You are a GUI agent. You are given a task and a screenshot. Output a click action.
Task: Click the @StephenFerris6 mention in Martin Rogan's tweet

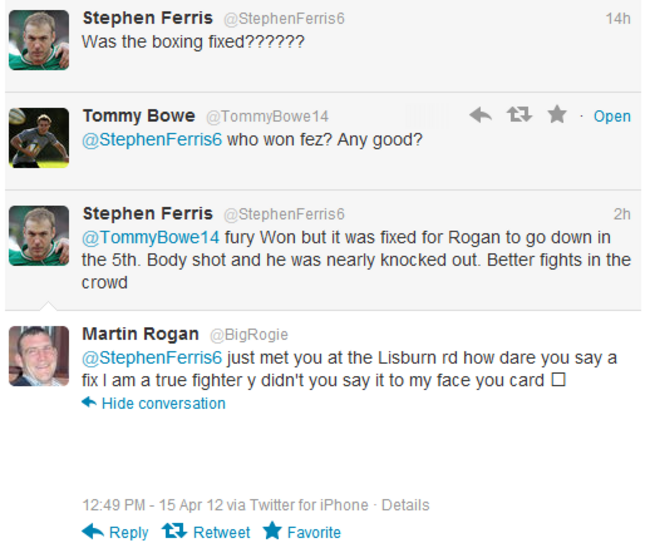[151, 358]
